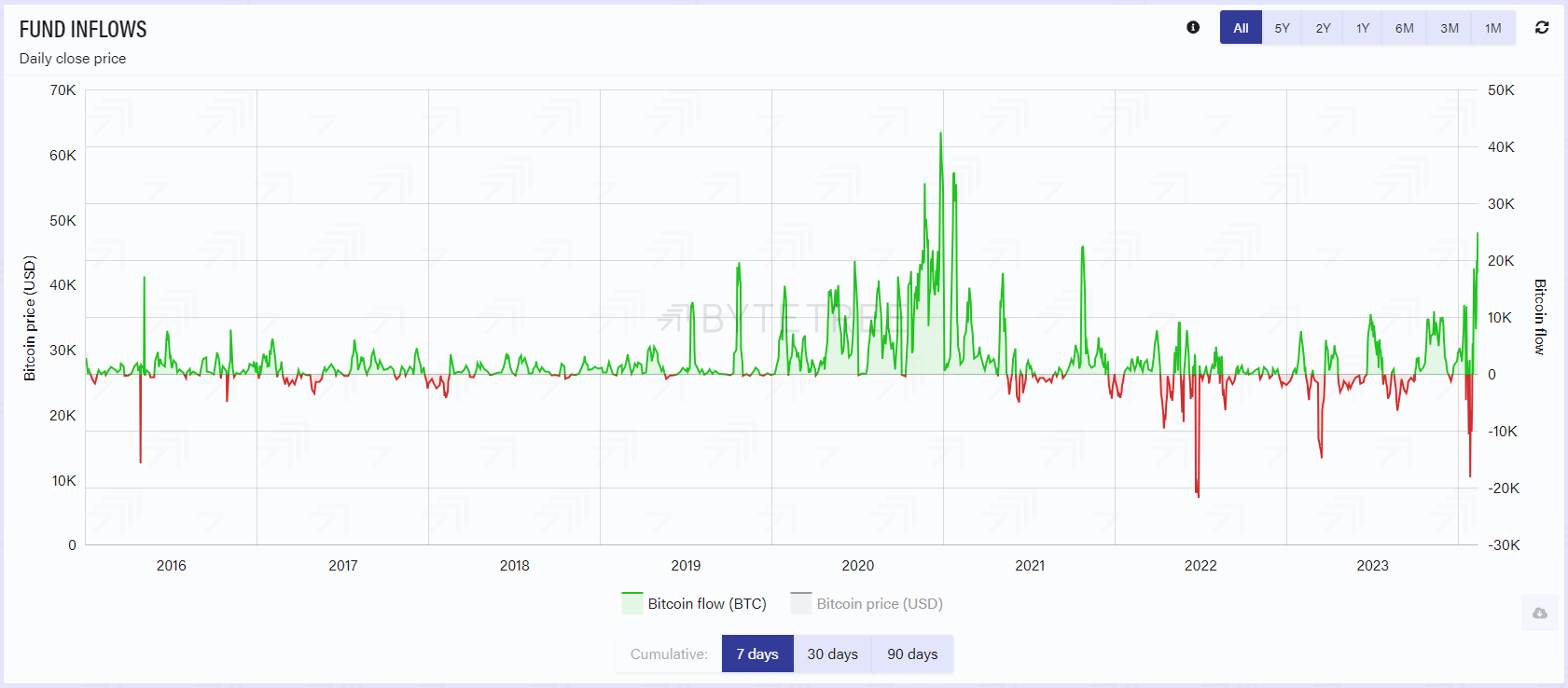Toggle Bitcoin price (USD) series legend
Viewport: 1568px width, 688px height.
click(867, 604)
